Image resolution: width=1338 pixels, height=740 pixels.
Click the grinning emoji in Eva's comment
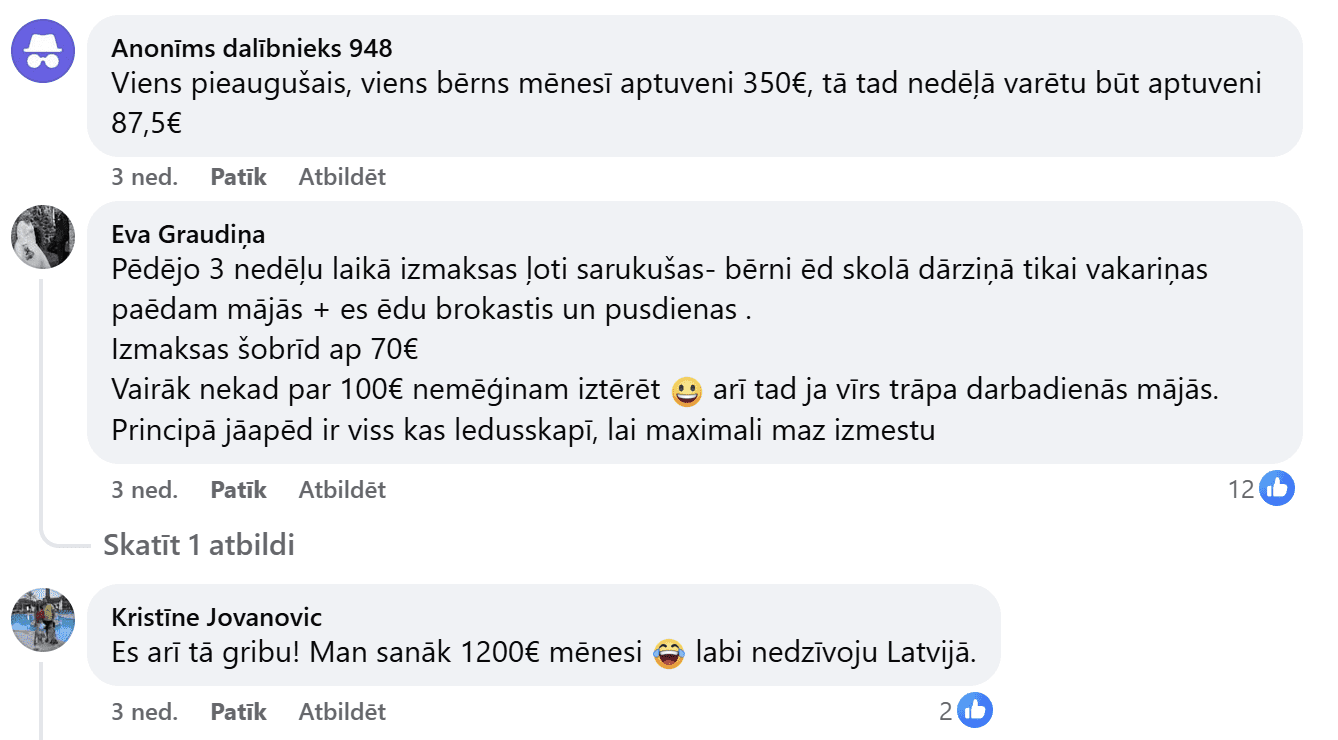tap(687, 393)
